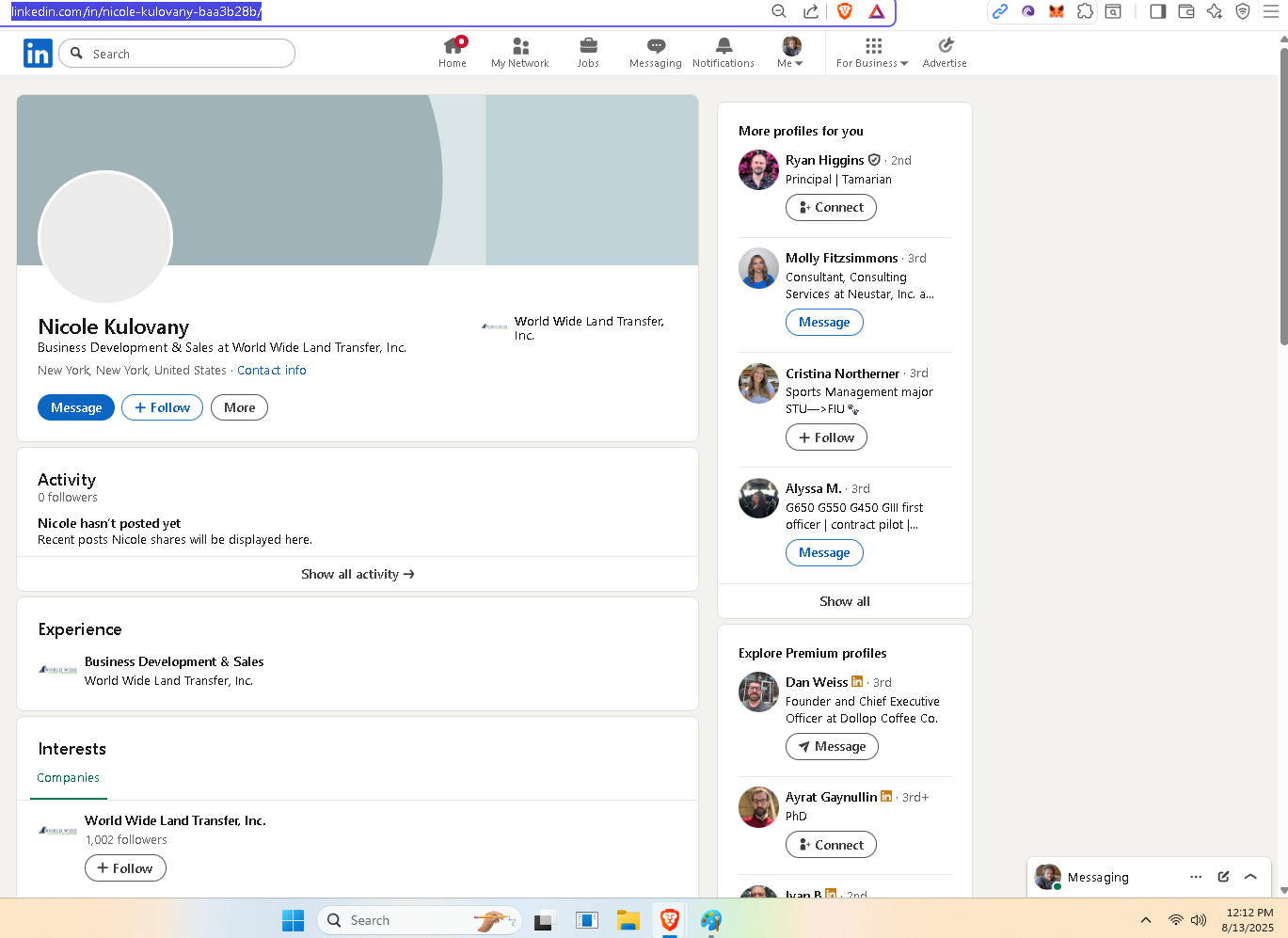Open the Messaging page from top nav
The image size is (1288, 938).
point(656,53)
